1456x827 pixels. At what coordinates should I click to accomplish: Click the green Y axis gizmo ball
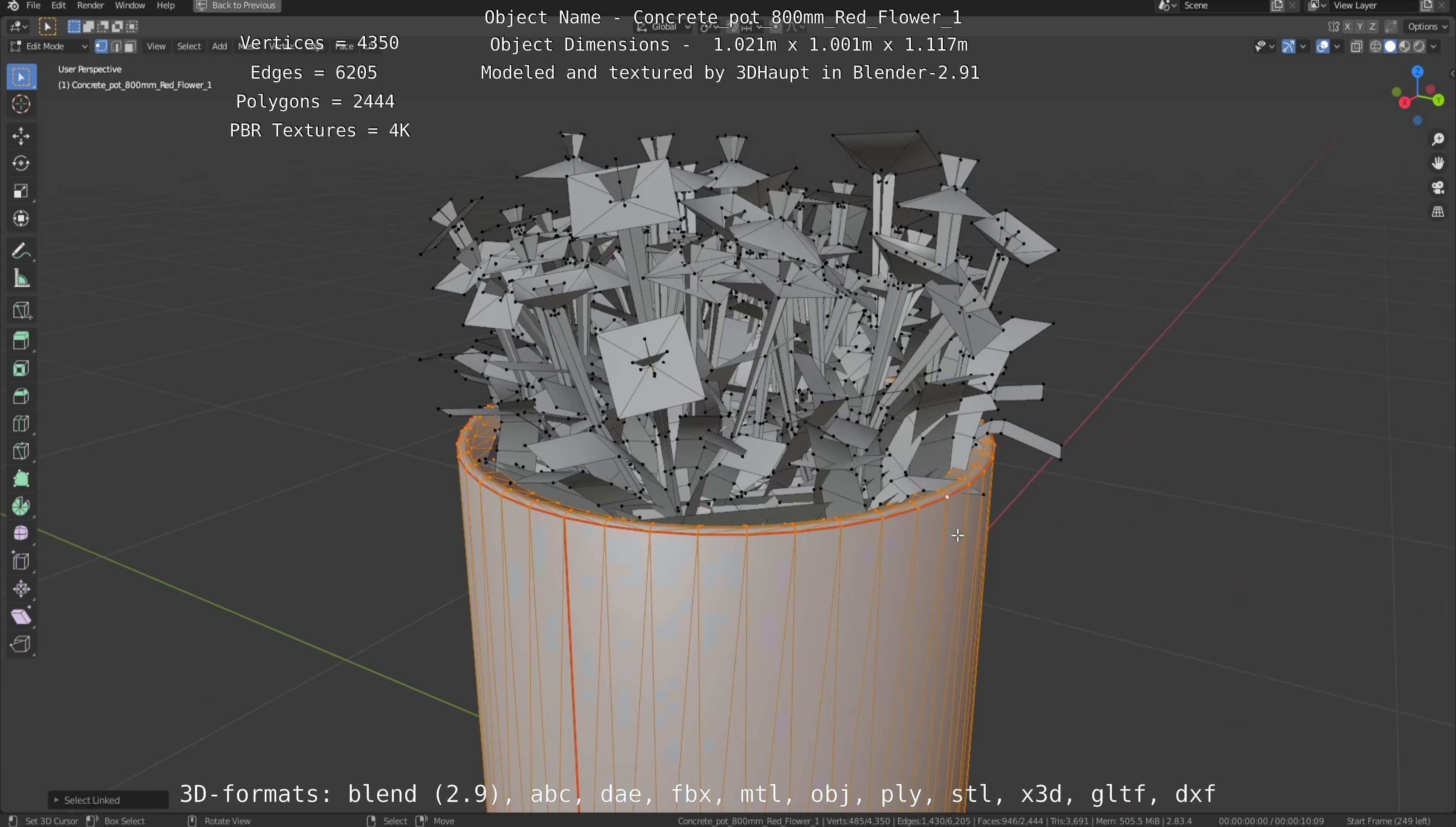click(1439, 101)
